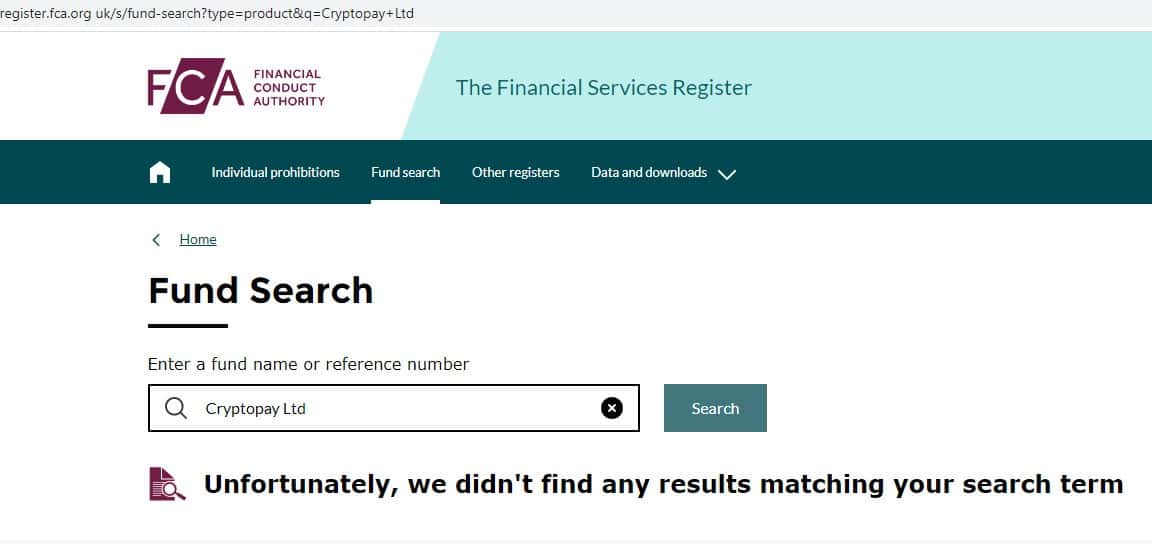Open the Data and downloads menu
Screen dimensions: 1152x544
[x=649, y=173]
